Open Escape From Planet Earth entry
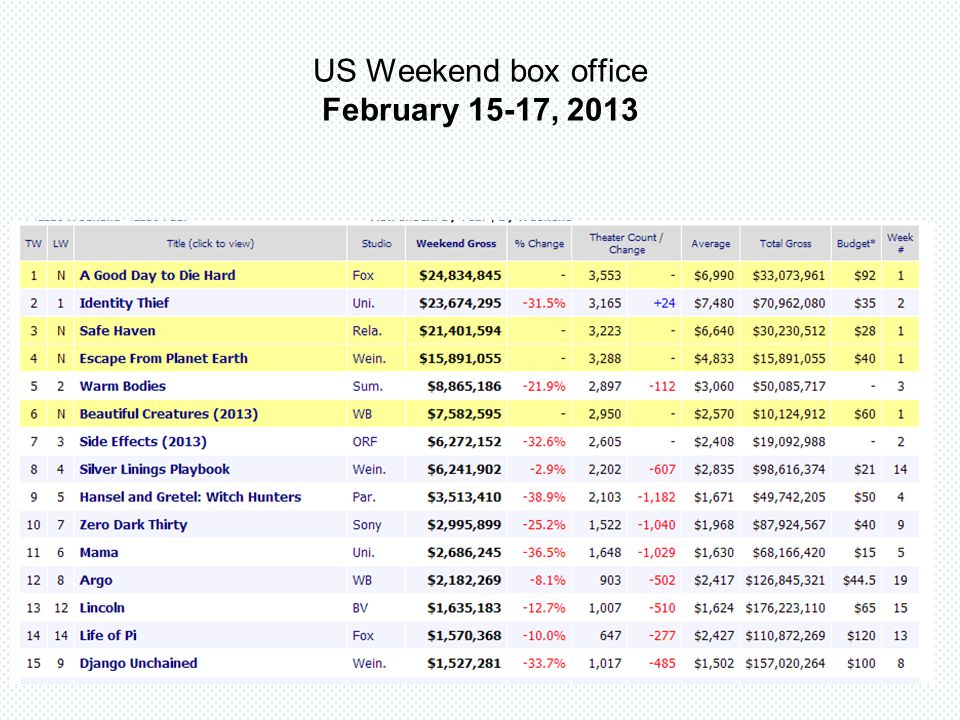Image resolution: width=960 pixels, height=720 pixels. point(163,358)
